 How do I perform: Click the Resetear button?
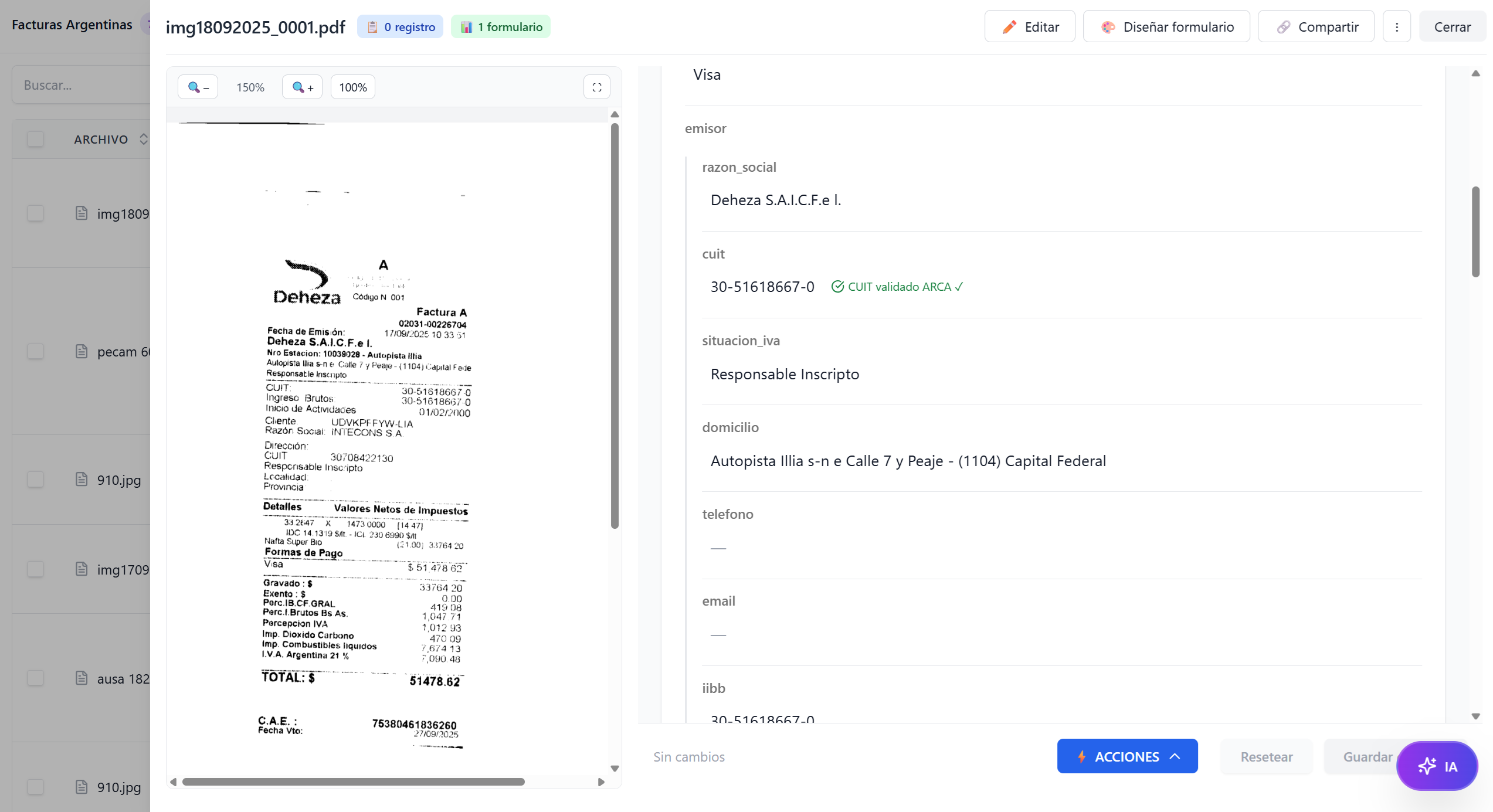click(1267, 757)
